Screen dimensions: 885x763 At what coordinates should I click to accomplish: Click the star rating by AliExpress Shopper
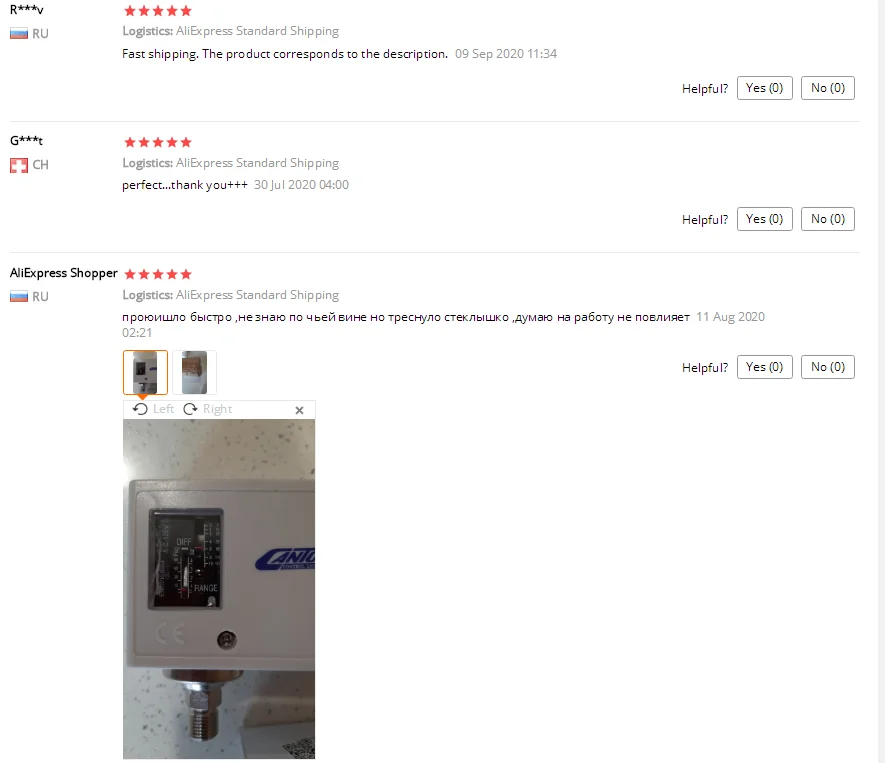(x=158, y=274)
